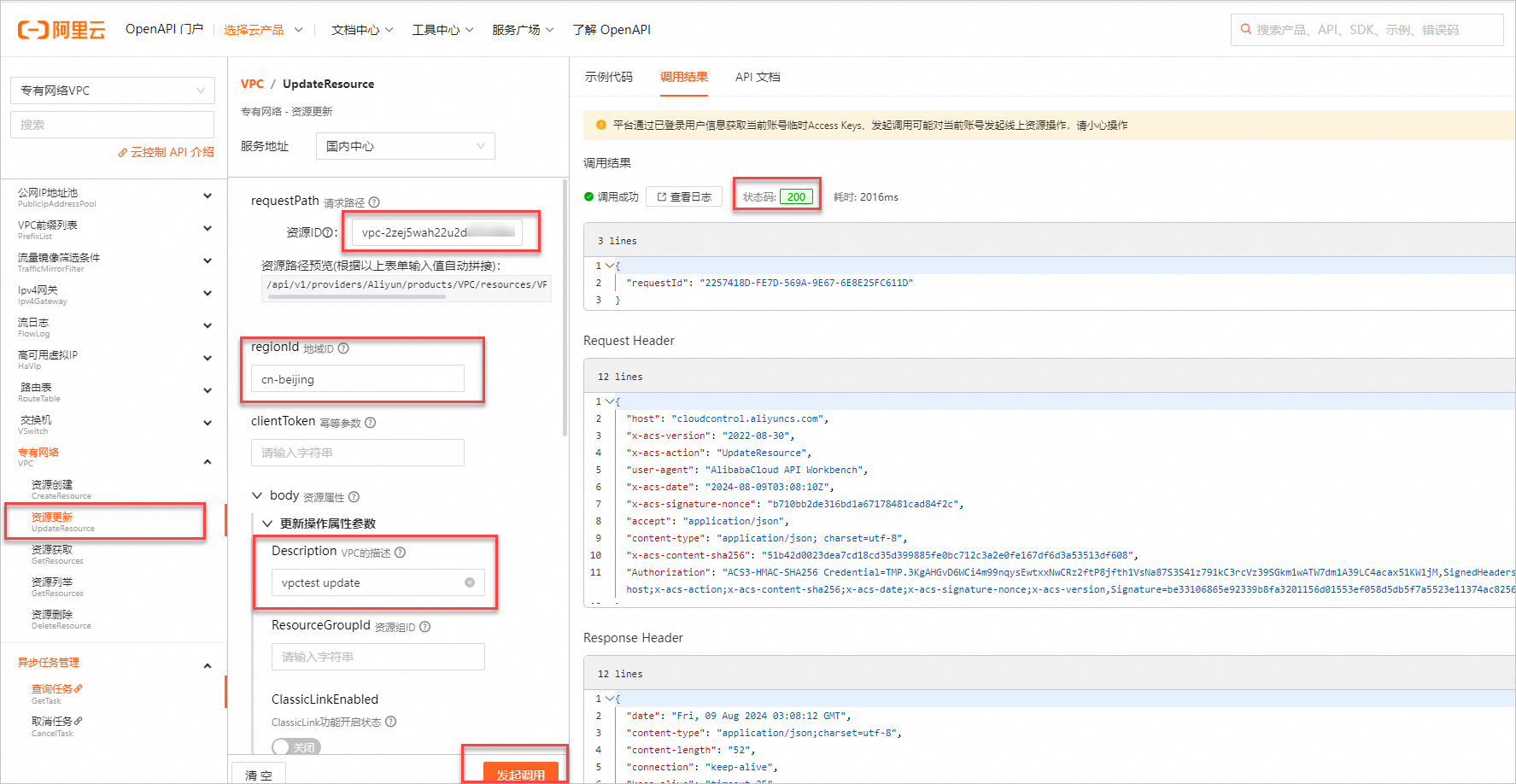Click the help icon beside ClassicLink功能开启状态

click(390, 722)
